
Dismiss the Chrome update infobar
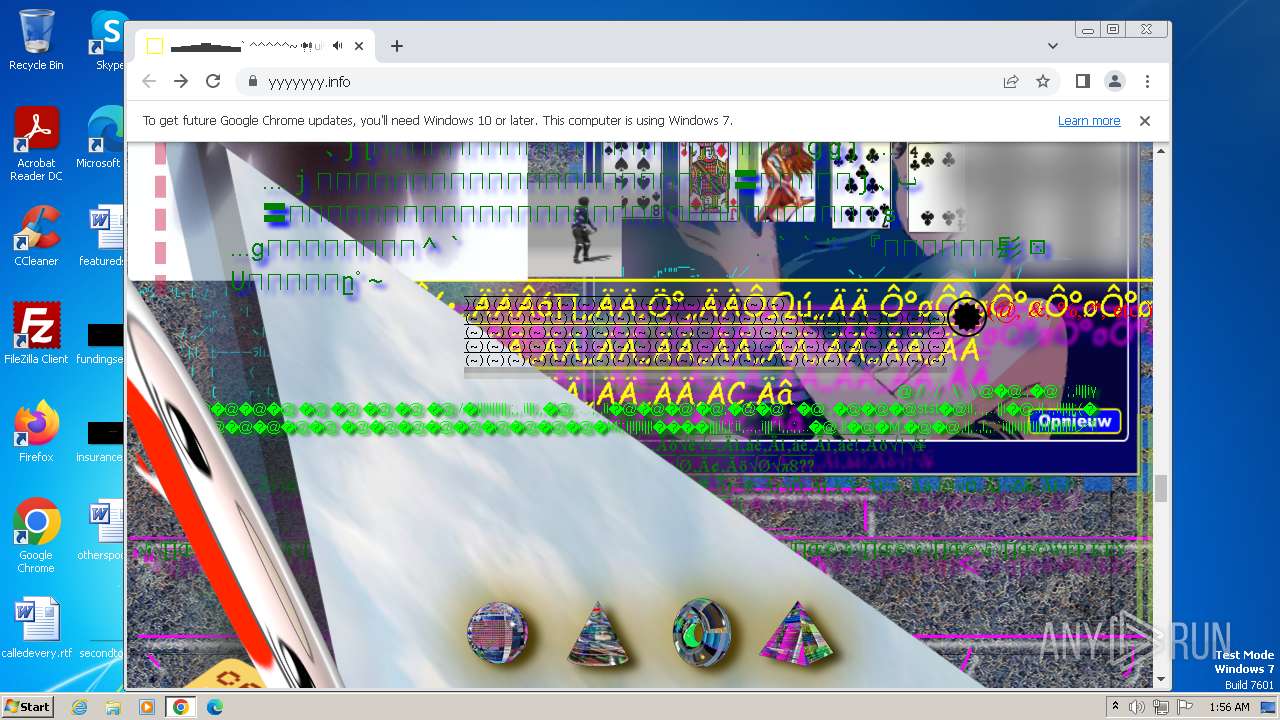point(1145,121)
